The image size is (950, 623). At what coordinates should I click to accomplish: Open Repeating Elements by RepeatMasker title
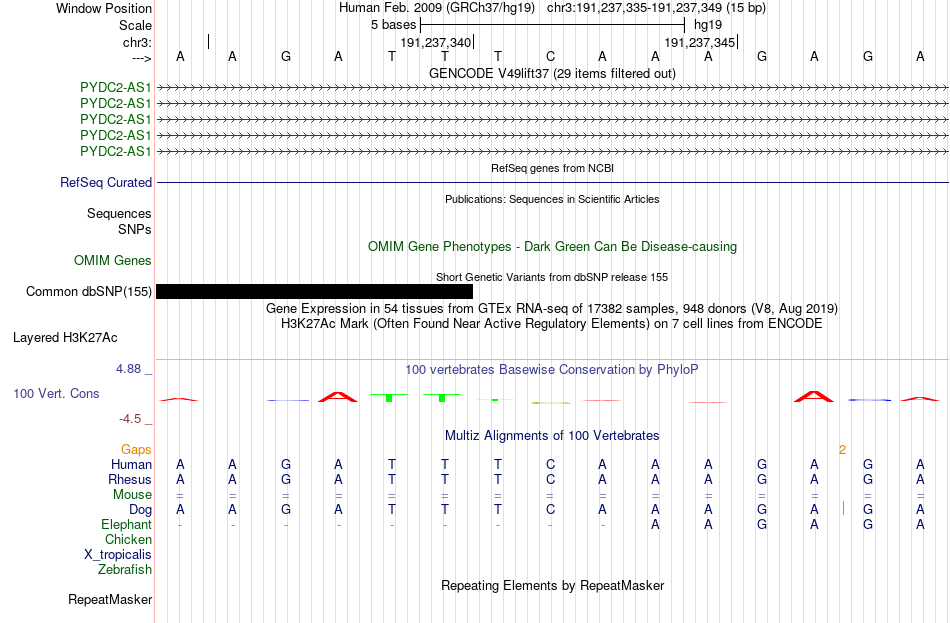(x=552, y=585)
